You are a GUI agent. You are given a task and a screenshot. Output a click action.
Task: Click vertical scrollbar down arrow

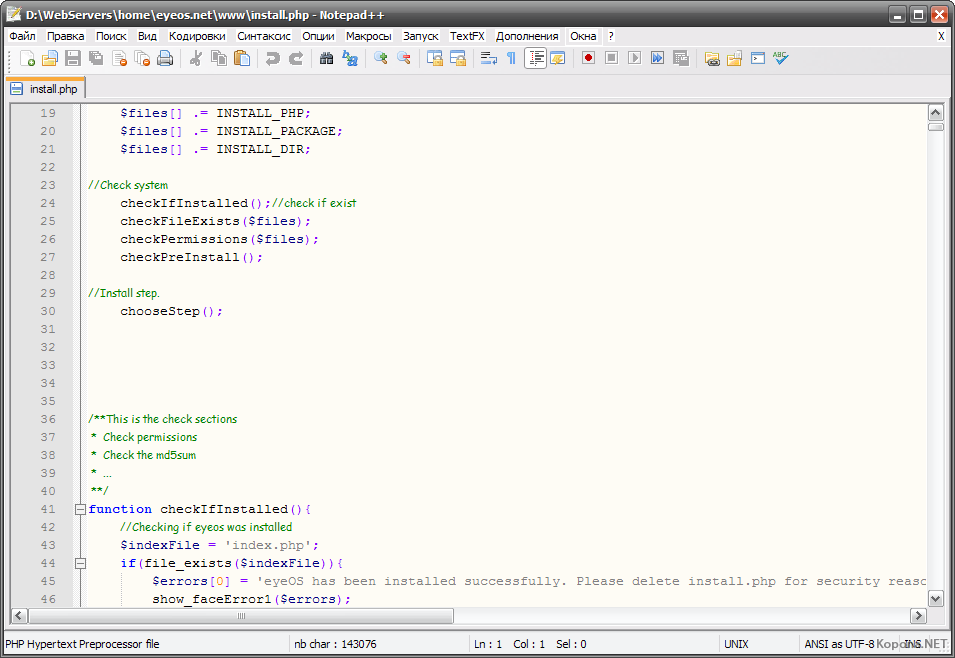tap(936, 599)
